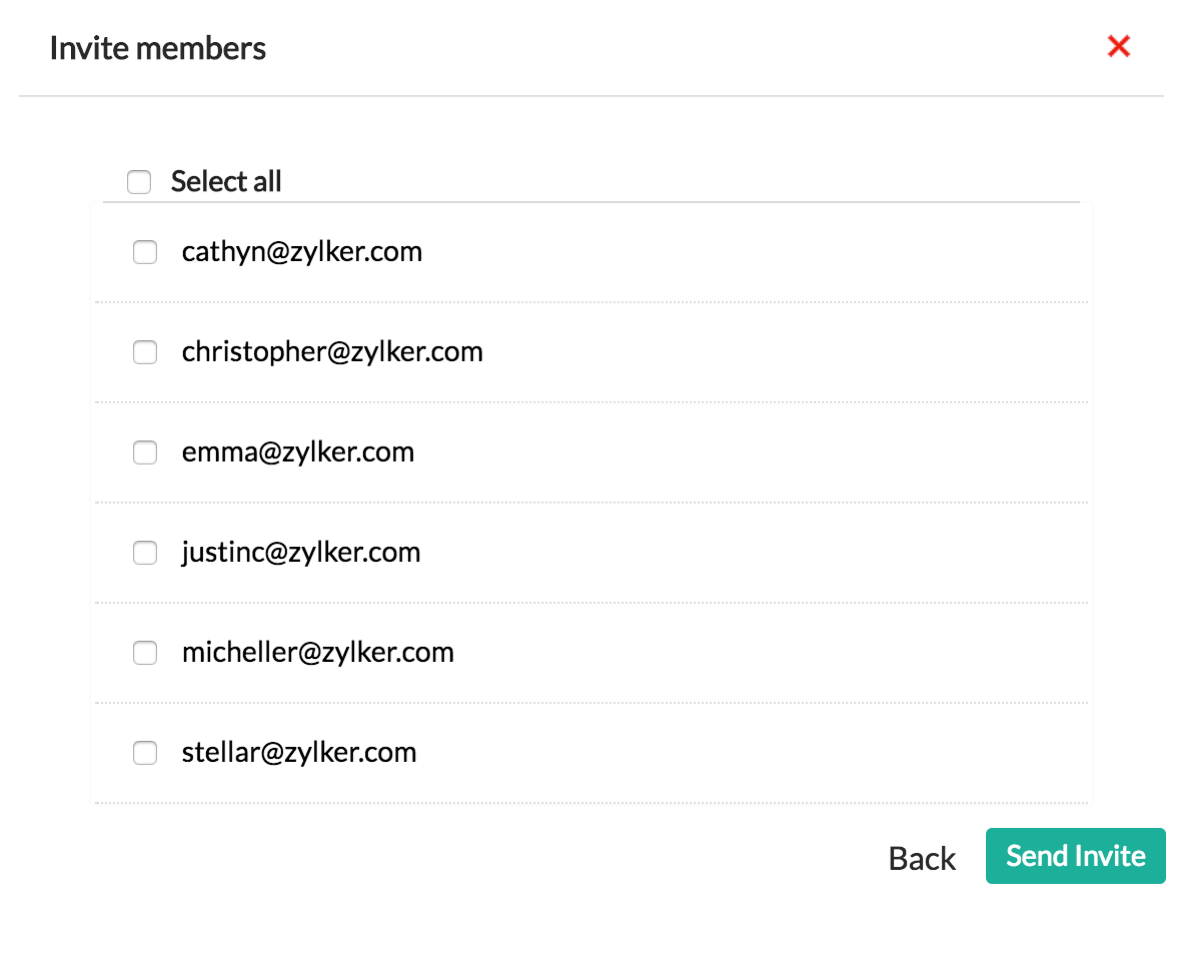Tick the Select all checkbox
This screenshot has width=1180, height=954.
(139, 182)
